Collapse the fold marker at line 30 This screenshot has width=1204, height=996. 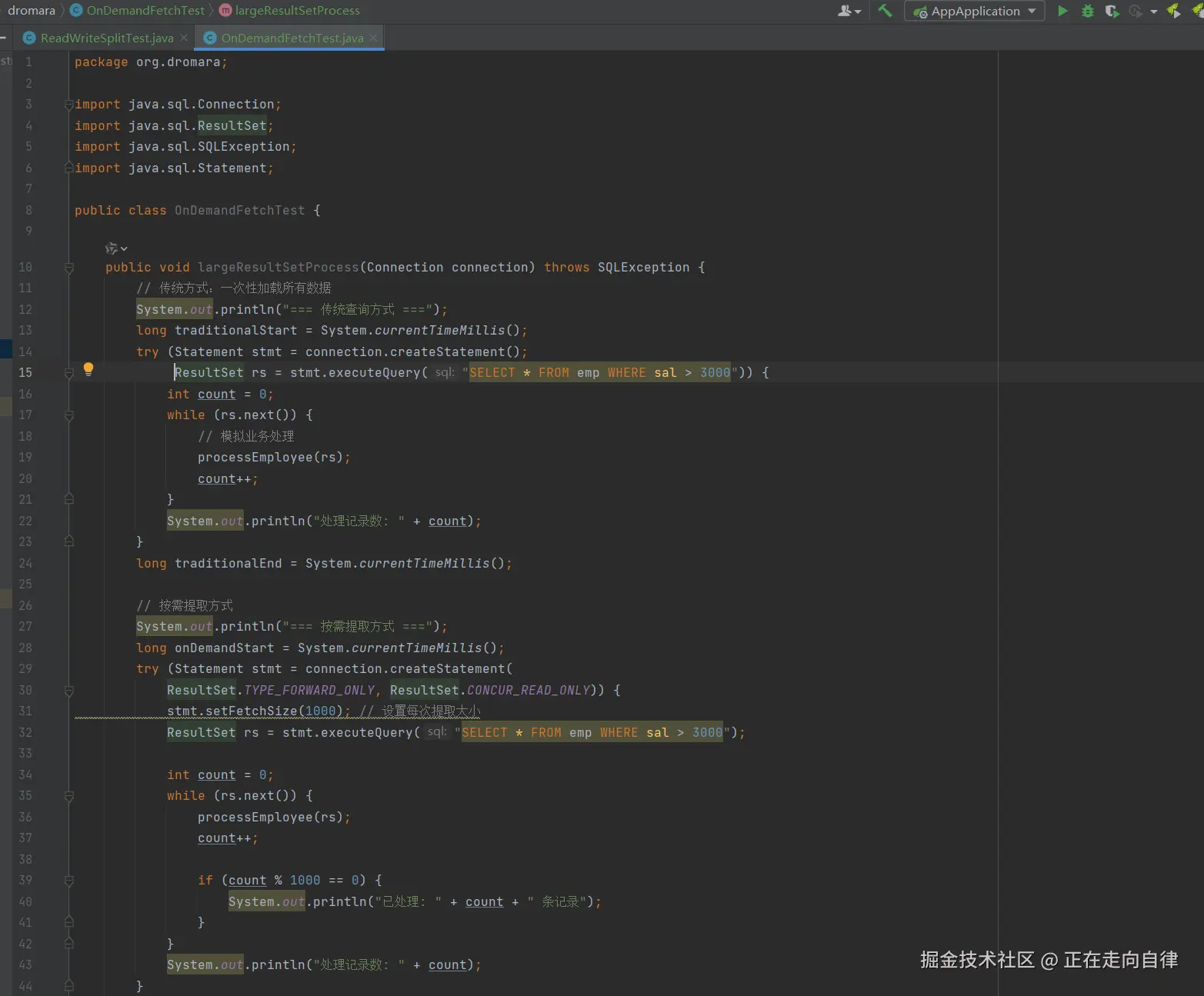(x=68, y=691)
